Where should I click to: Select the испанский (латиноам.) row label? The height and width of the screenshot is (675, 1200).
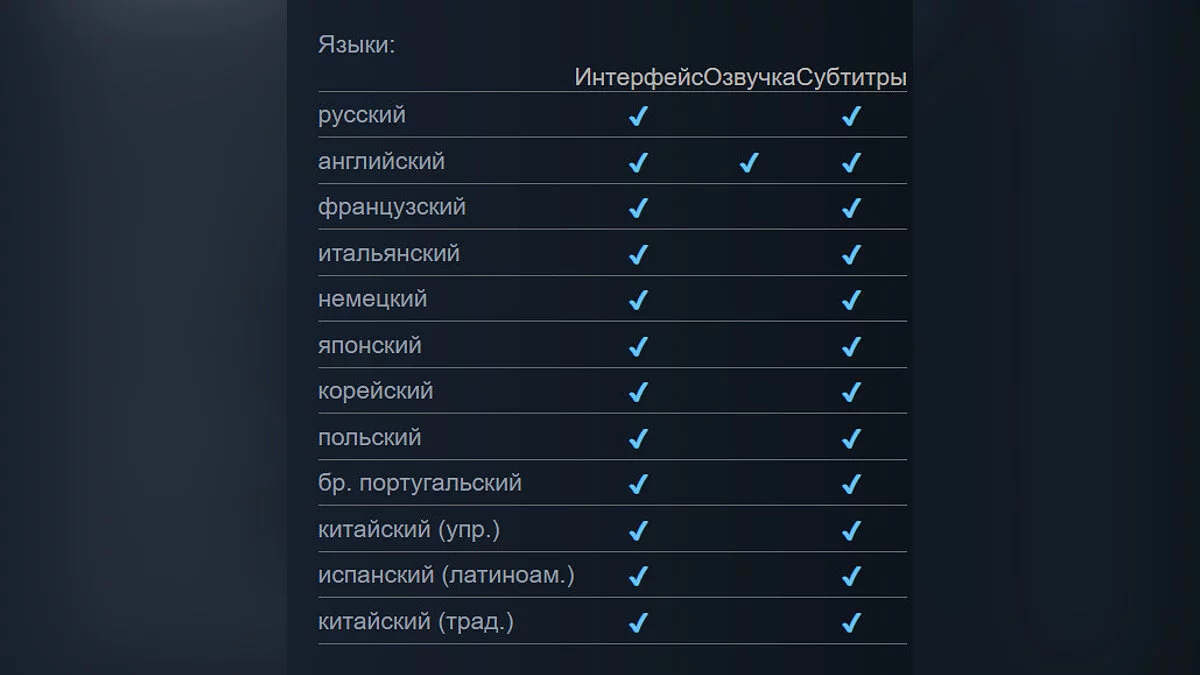click(446, 575)
